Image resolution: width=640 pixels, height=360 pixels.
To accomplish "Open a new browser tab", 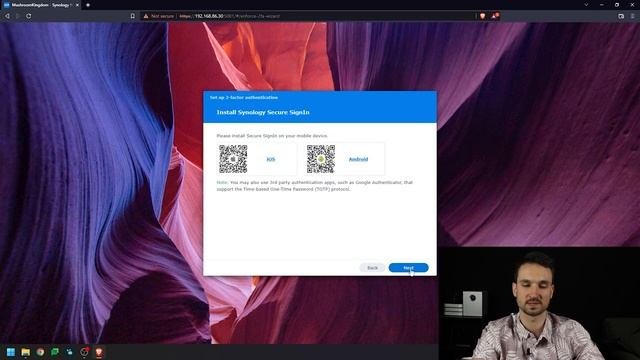I will (x=88, y=5).
